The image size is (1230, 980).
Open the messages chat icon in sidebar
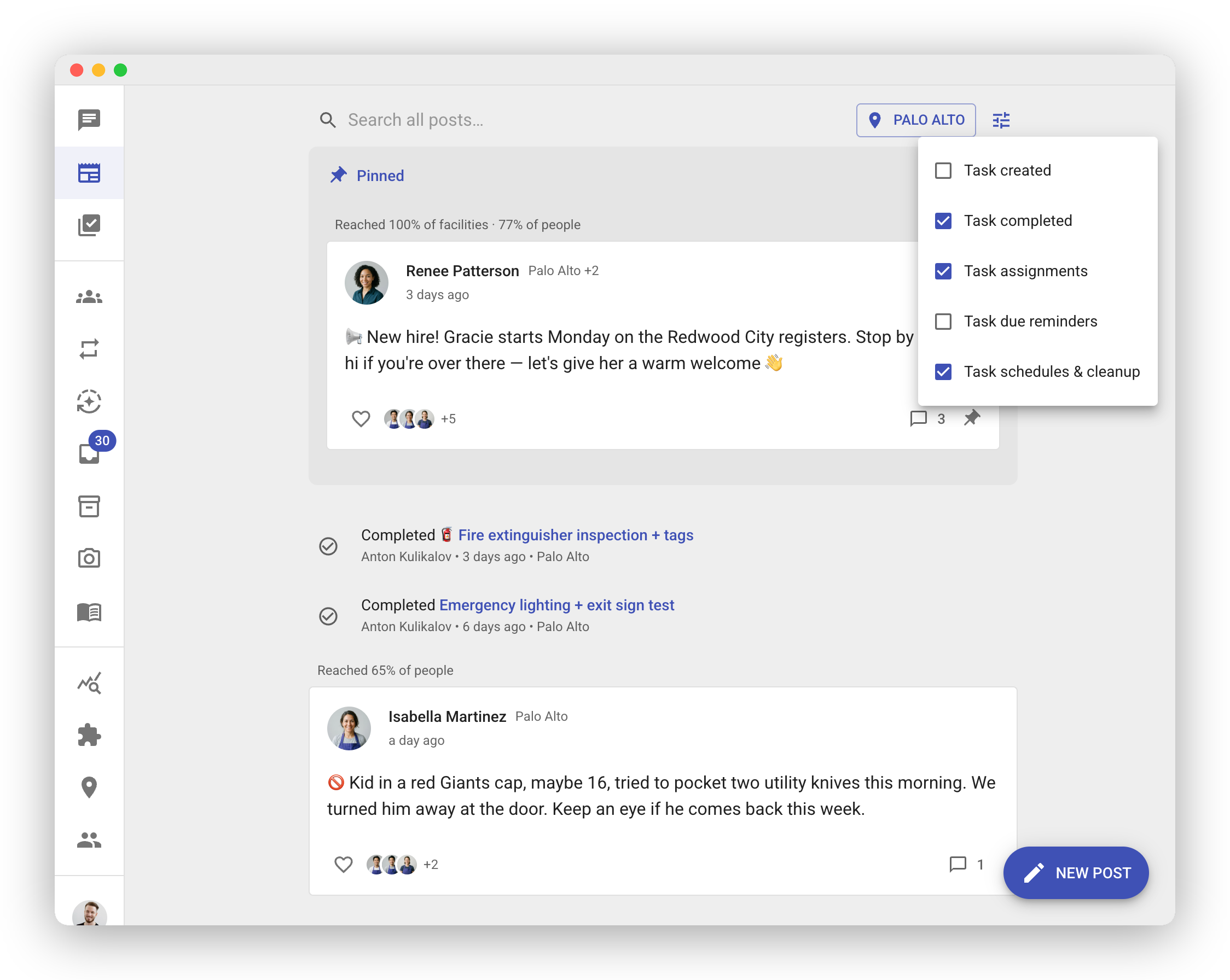click(x=89, y=120)
